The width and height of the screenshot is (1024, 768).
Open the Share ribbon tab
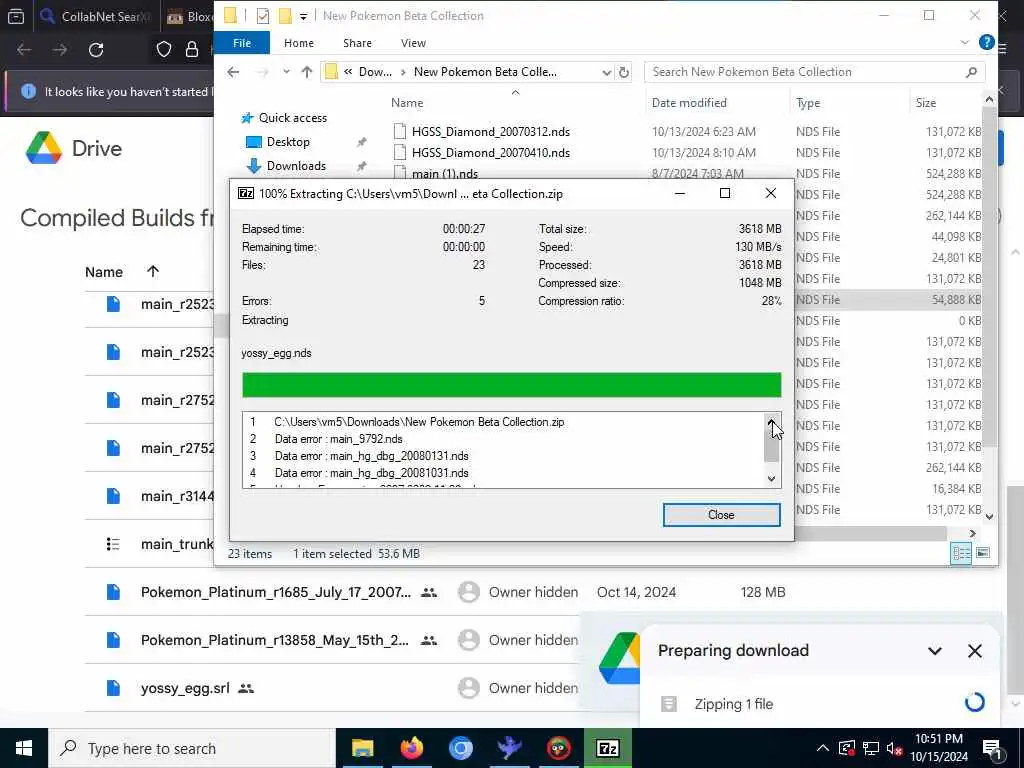tap(357, 43)
